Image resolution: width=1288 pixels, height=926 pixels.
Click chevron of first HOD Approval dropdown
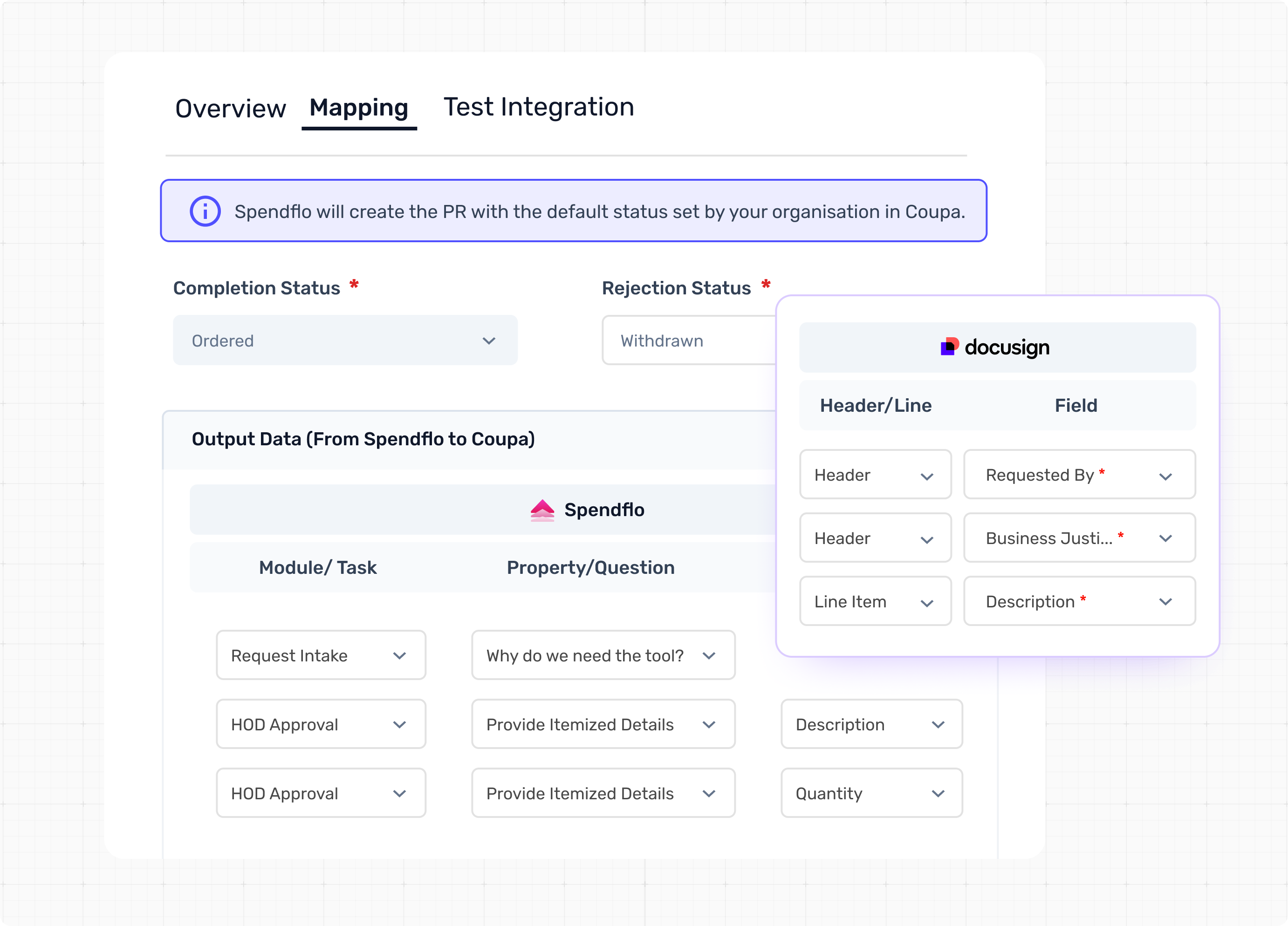[x=399, y=724]
